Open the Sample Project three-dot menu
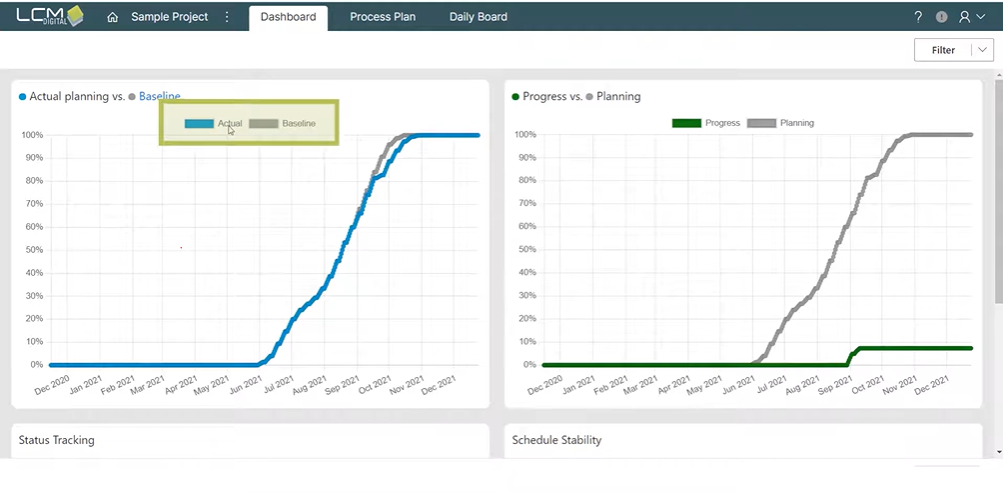This screenshot has width=1003, height=493. tap(227, 17)
